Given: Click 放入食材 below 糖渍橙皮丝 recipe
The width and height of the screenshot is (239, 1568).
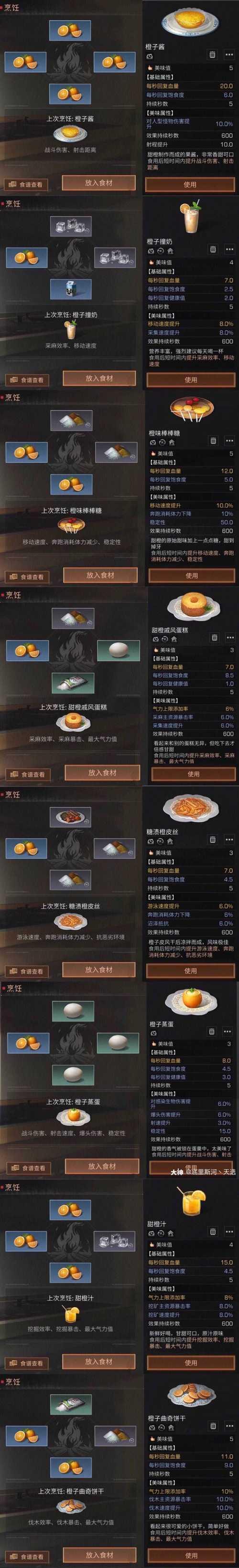Looking at the screenshot, I should tap(99, 969).
